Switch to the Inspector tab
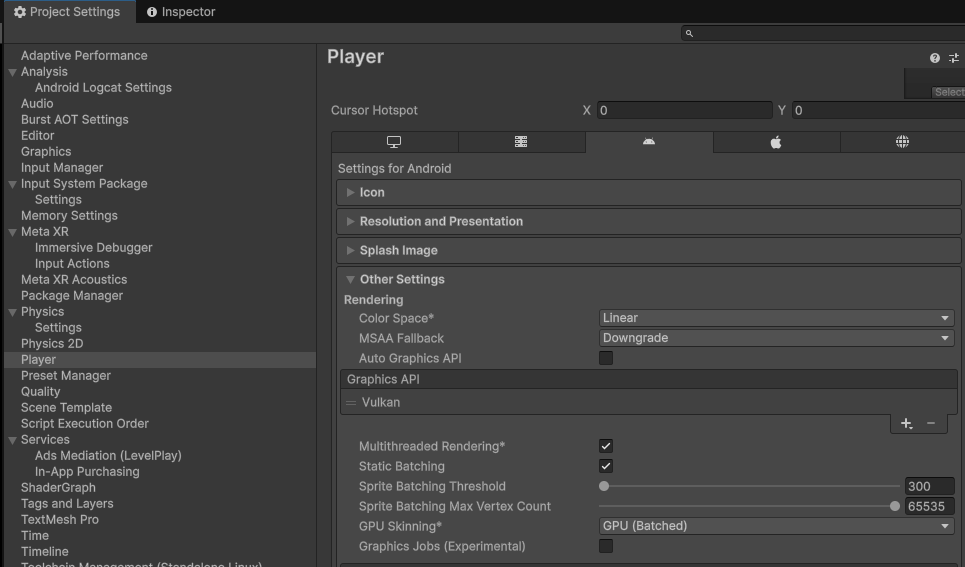The image size is (965, 567). click(181, 12)
